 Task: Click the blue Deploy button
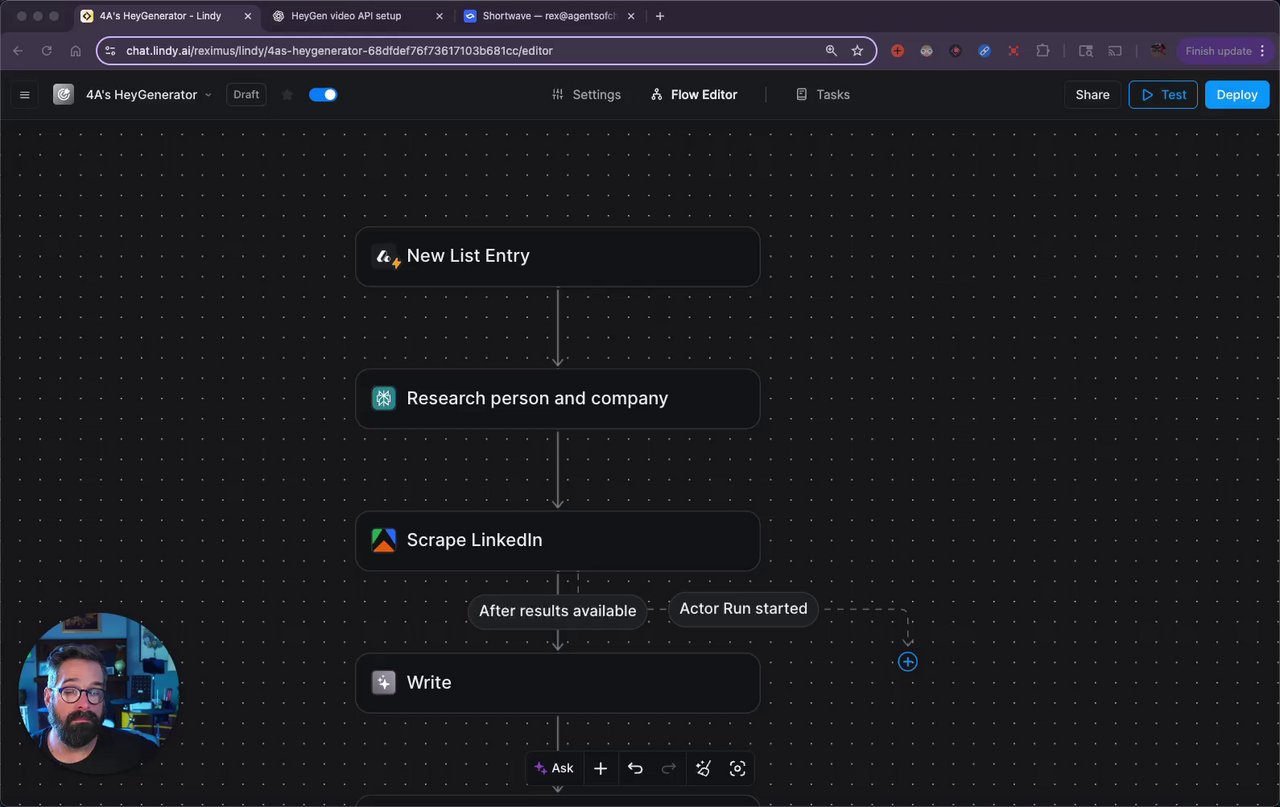tap(1237, 95)
